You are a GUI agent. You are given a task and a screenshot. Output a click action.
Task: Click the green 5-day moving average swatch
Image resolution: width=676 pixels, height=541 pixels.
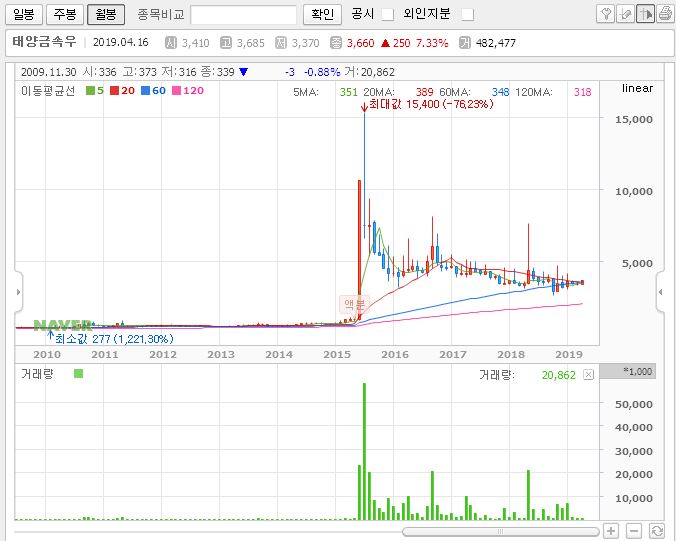point(90,91)
